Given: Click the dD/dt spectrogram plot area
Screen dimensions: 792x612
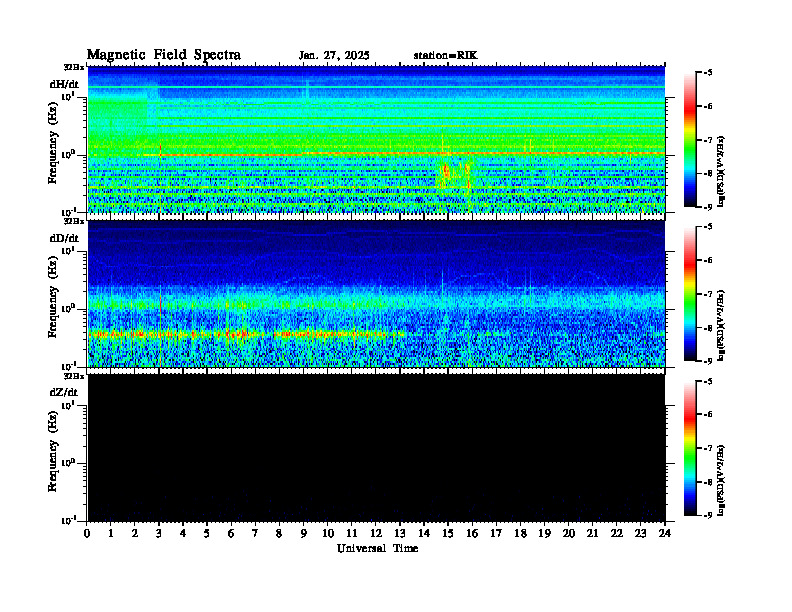Looking at the screenshot, I should 376,293.
